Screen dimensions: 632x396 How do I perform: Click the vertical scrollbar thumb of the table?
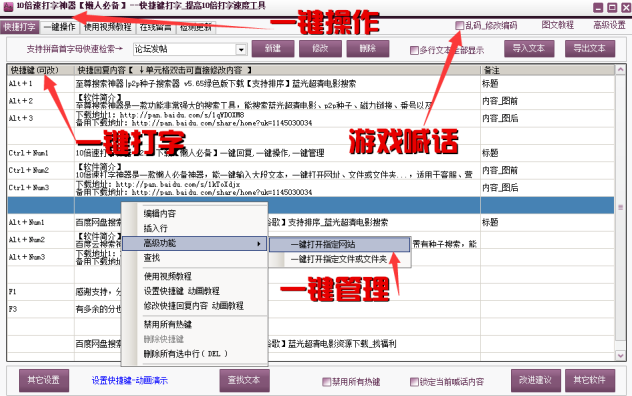point(620,207)
